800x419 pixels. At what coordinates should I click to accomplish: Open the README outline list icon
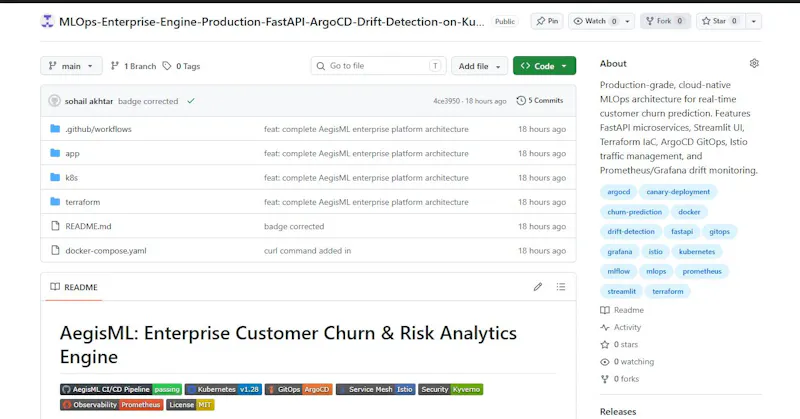(561, 287)
